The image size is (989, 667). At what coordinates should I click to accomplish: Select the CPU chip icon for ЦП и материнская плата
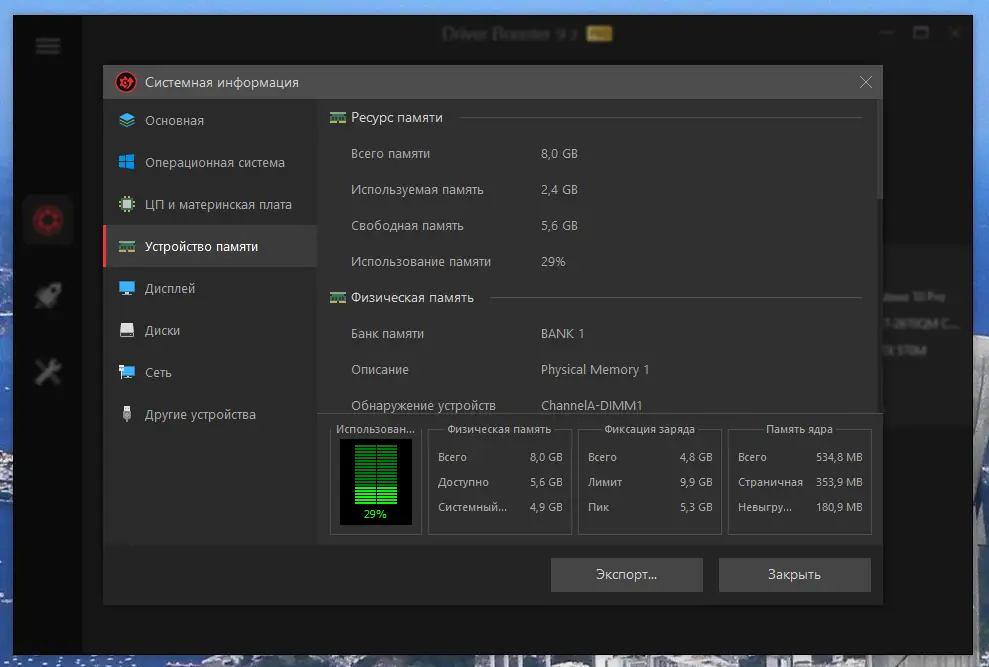click(x=127, y=204)
